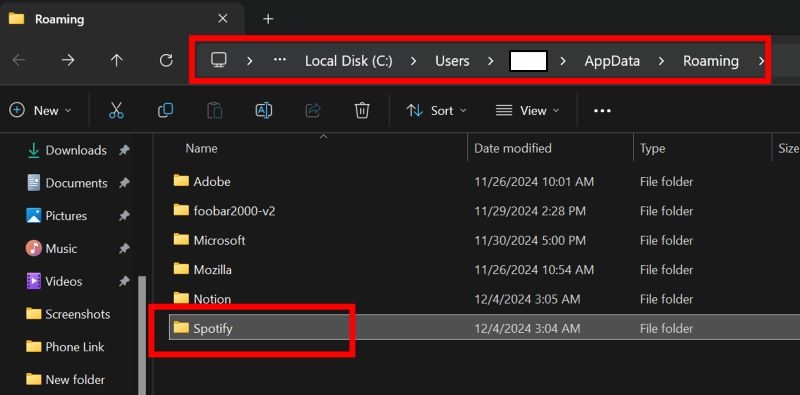The image size is (800, 395).
Task: Click the Cut scissors icon
Action: [116, 110]
